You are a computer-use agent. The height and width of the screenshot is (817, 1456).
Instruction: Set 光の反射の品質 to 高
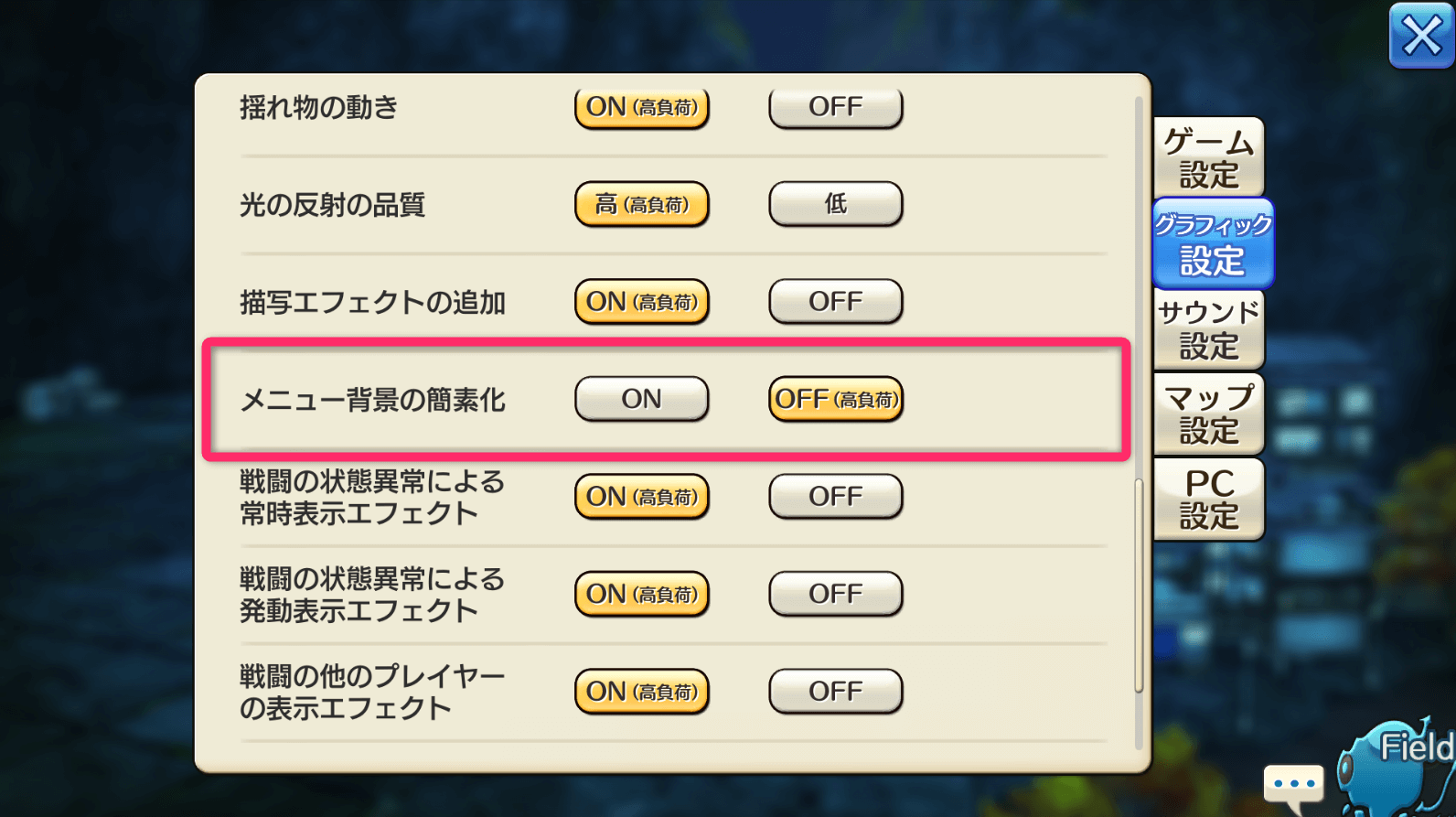click(x=641, y=204)
